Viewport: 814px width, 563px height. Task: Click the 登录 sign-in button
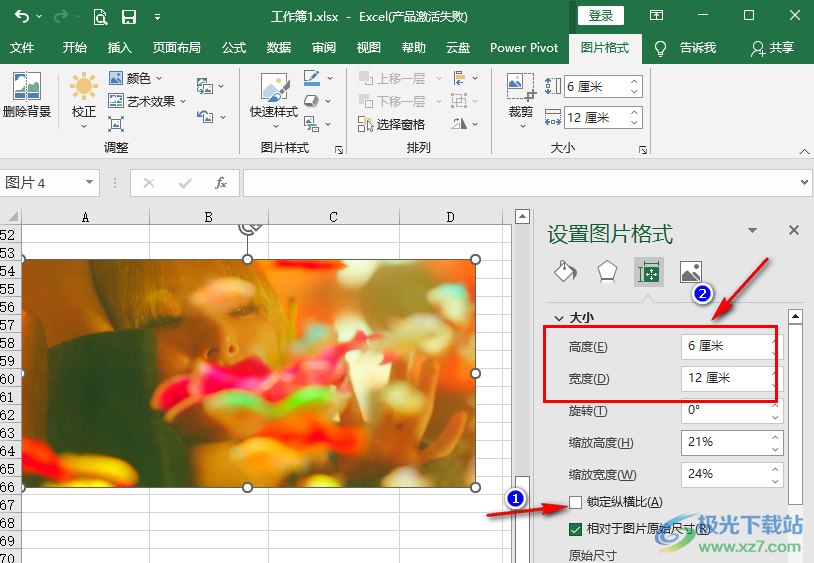[601, 16]
